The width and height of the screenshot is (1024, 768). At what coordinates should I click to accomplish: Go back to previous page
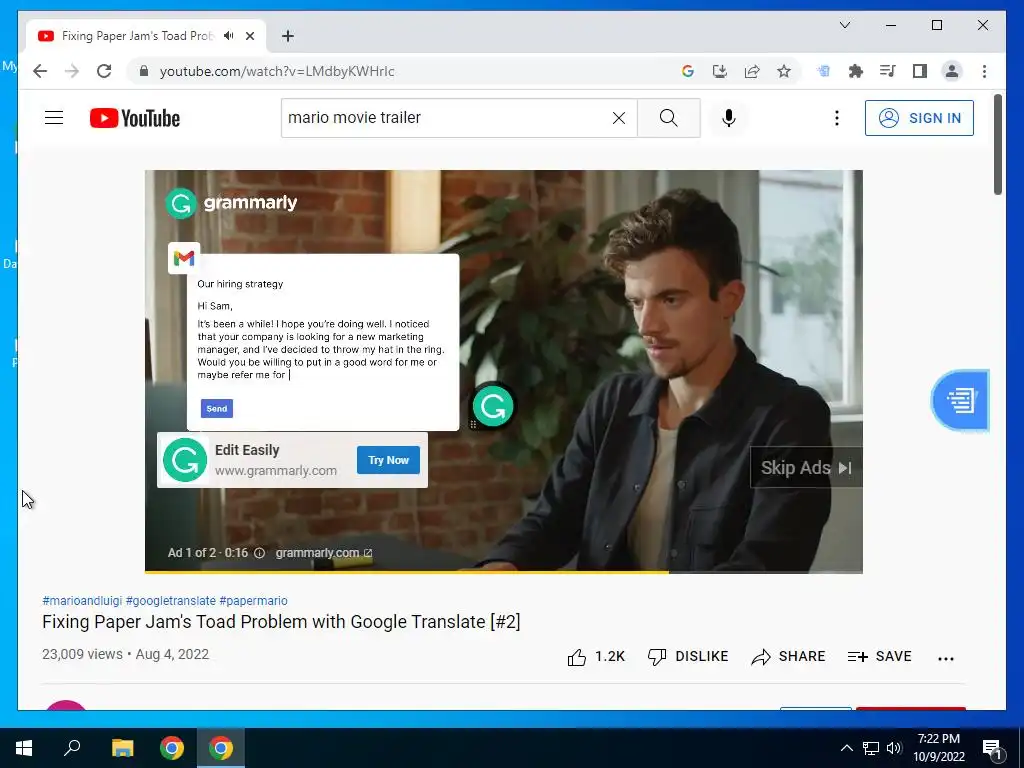tap(40, 71)
